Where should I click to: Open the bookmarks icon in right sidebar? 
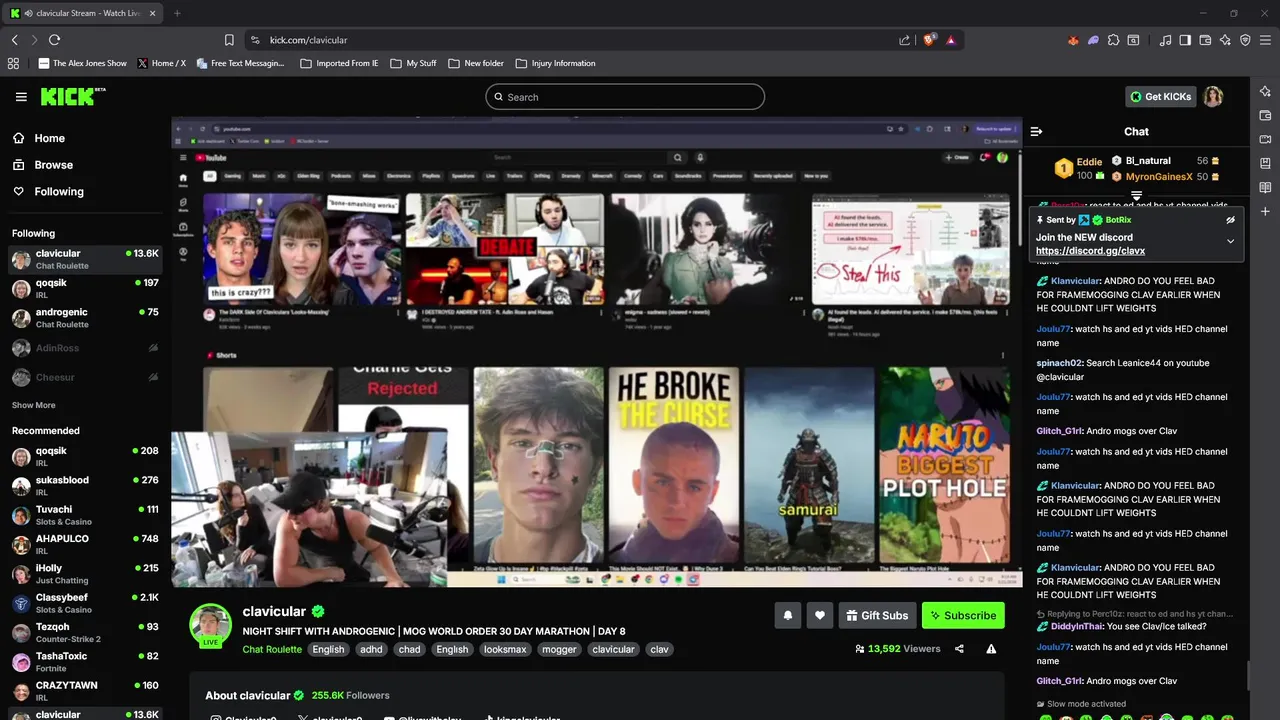[1265, 163]
